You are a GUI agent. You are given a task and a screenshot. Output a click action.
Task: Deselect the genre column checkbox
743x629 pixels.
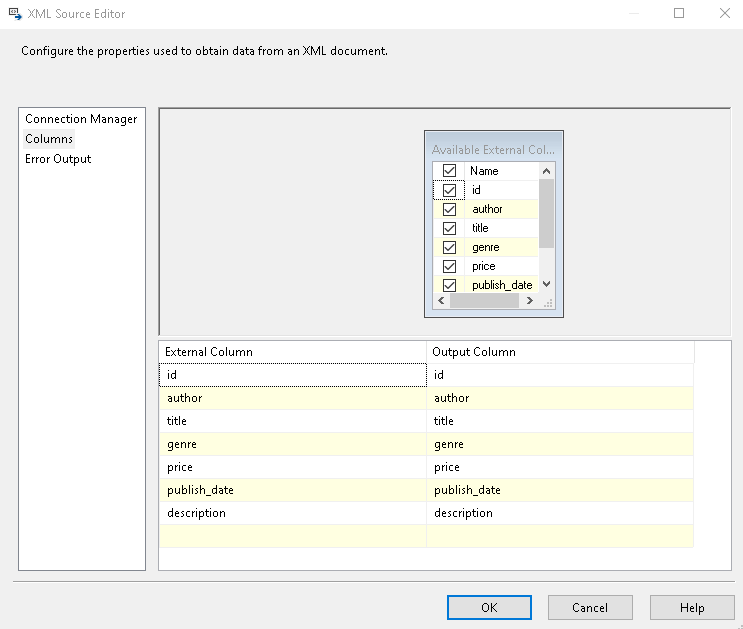449,247
